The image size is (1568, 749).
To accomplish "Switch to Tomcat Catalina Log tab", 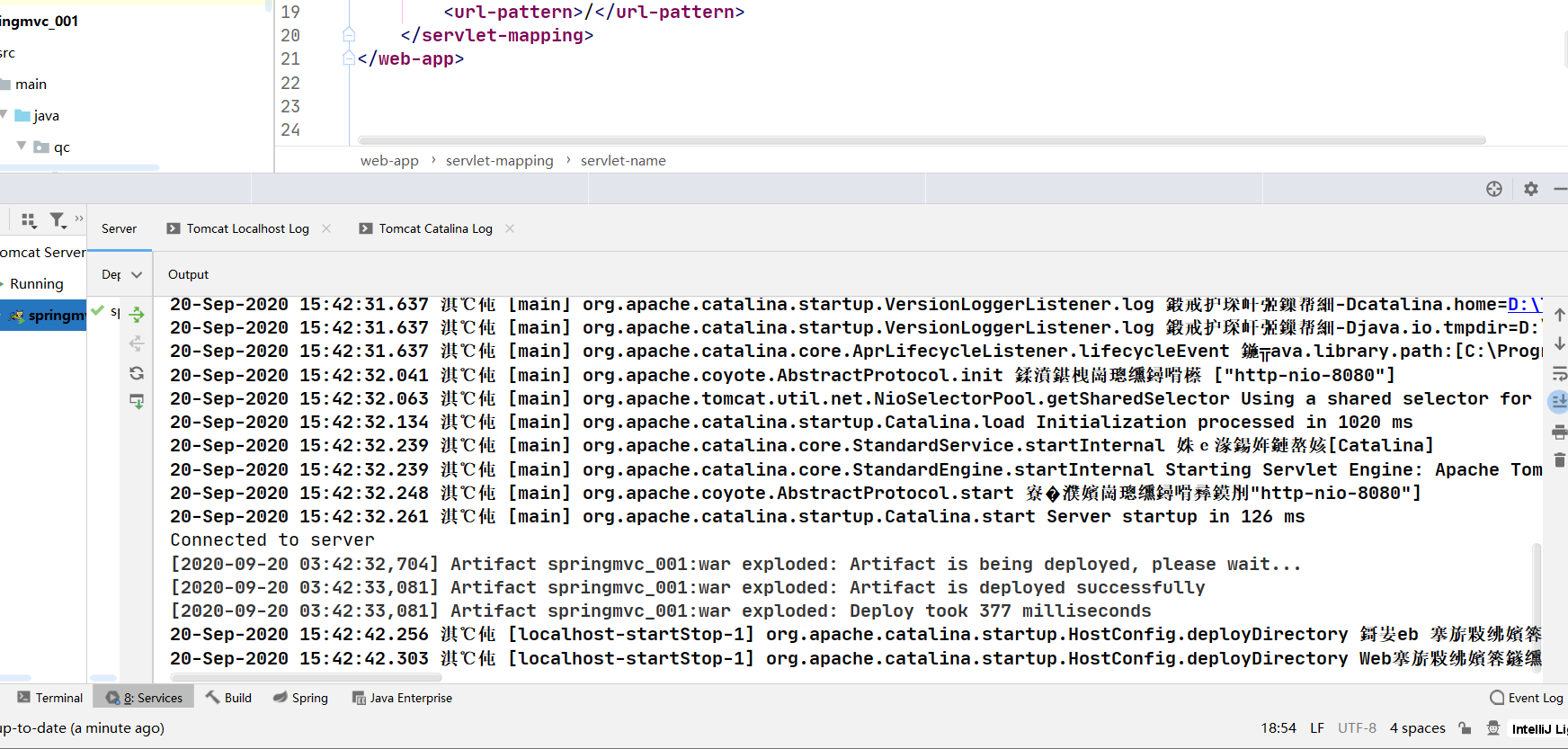I will click(x=426, y=228).
